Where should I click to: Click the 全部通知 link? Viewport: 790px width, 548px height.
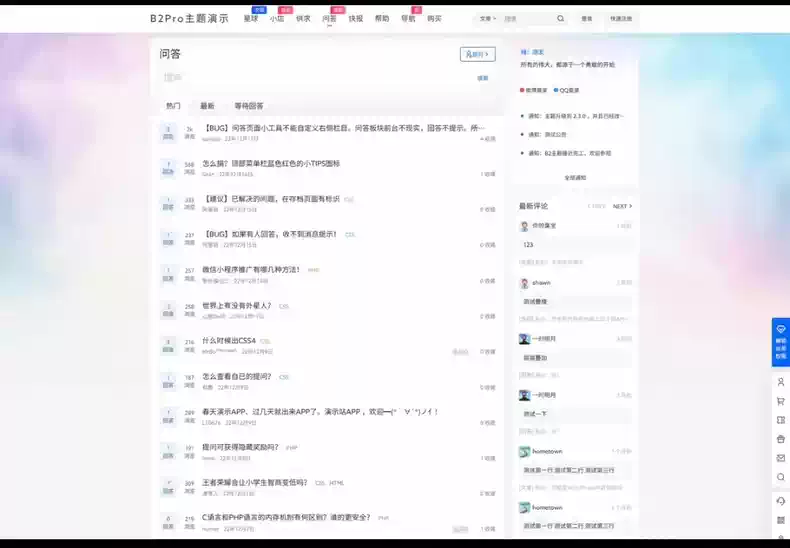[575, 178]
